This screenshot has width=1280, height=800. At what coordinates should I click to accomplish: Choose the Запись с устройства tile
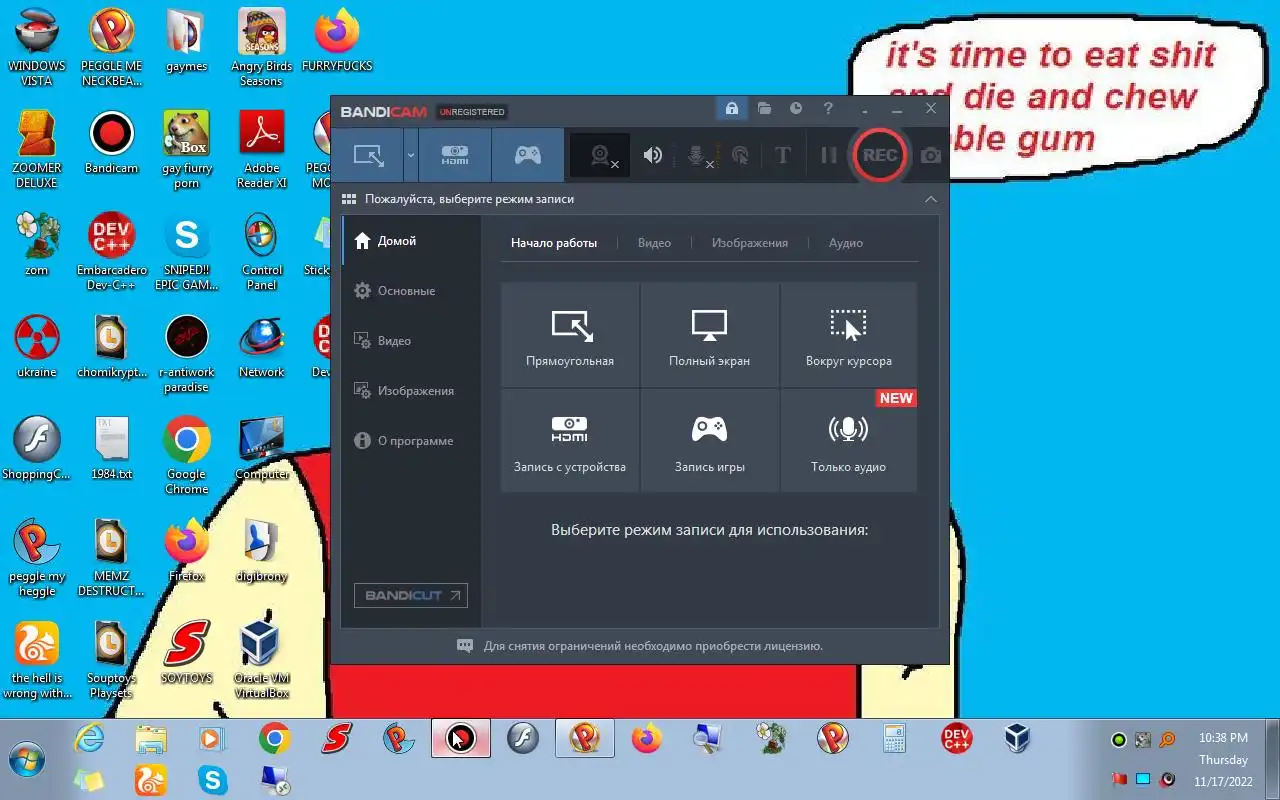tap(570, 440)
